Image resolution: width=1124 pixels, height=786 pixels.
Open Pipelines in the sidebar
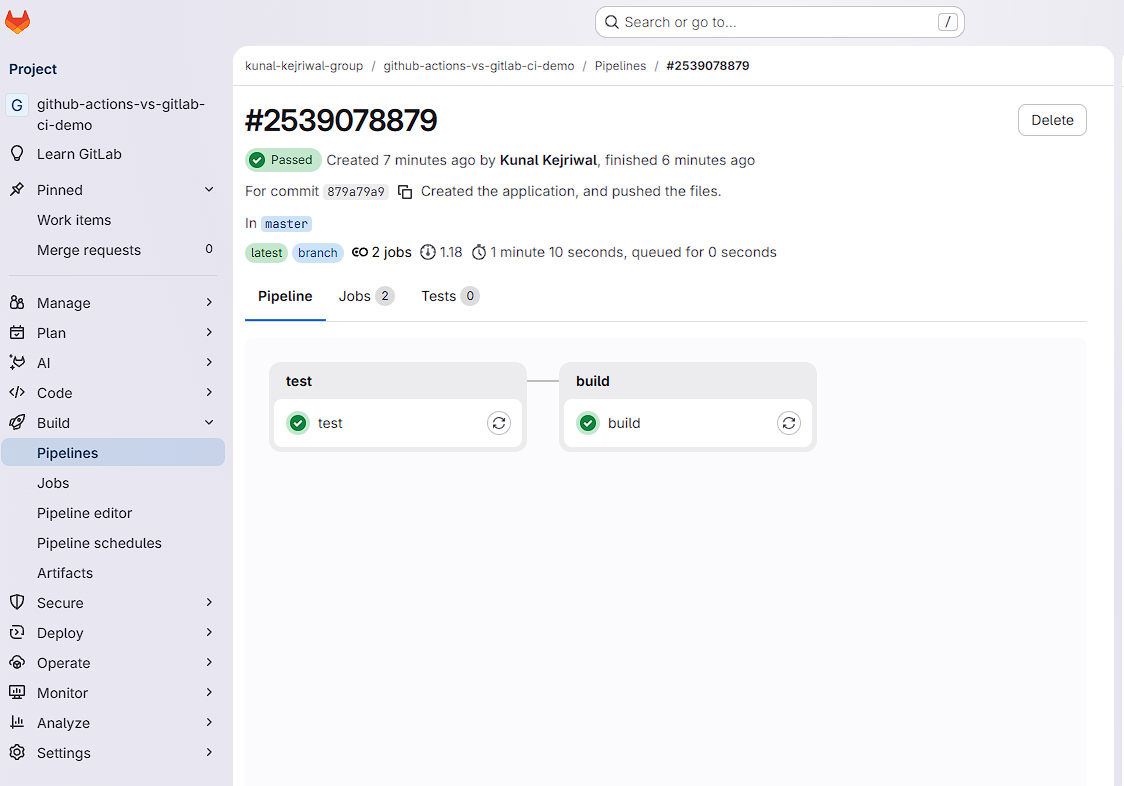tap(113, 453)
